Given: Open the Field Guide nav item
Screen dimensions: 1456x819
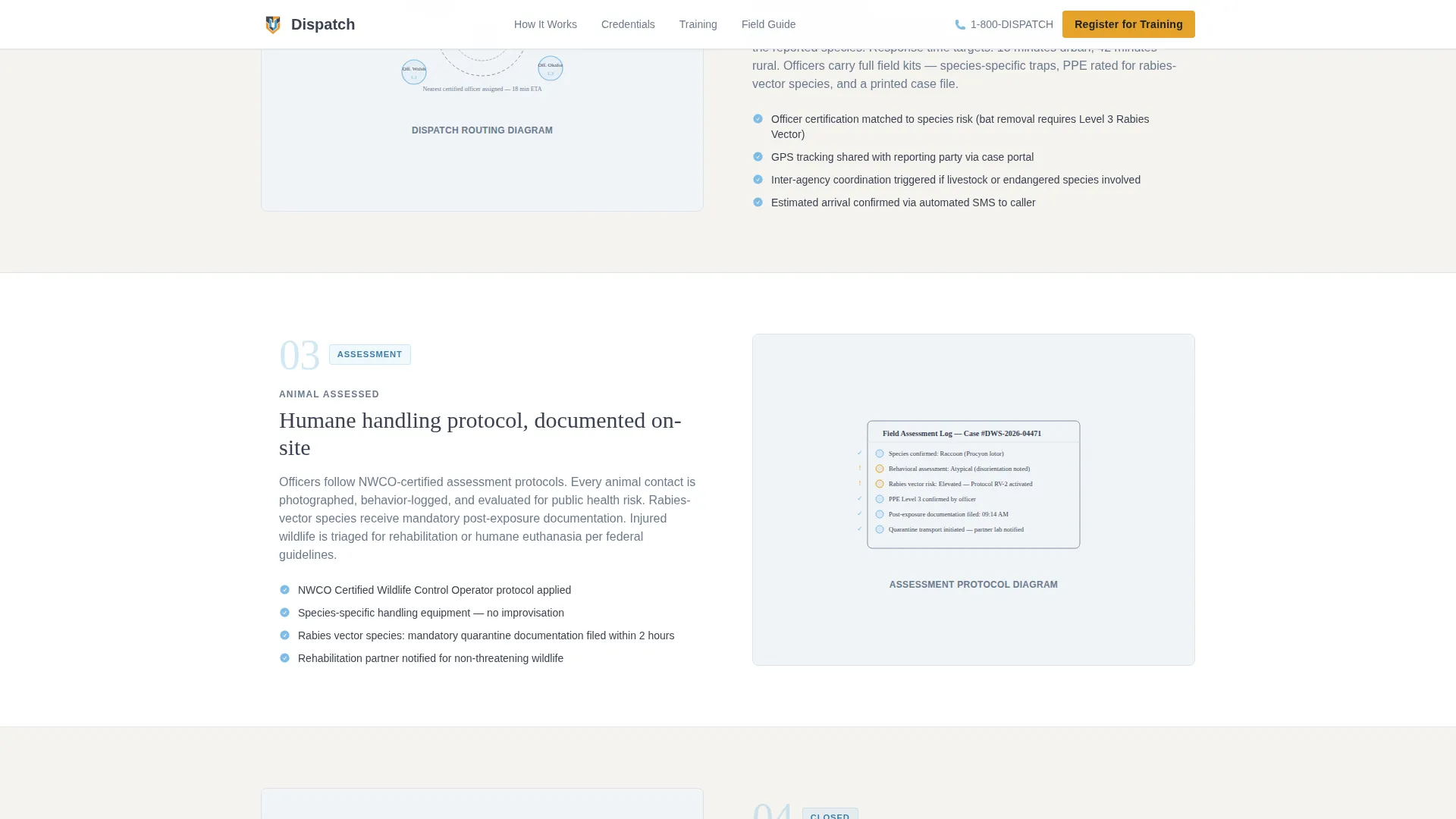Looking at the screenshot, I should (x=768, y=24).
